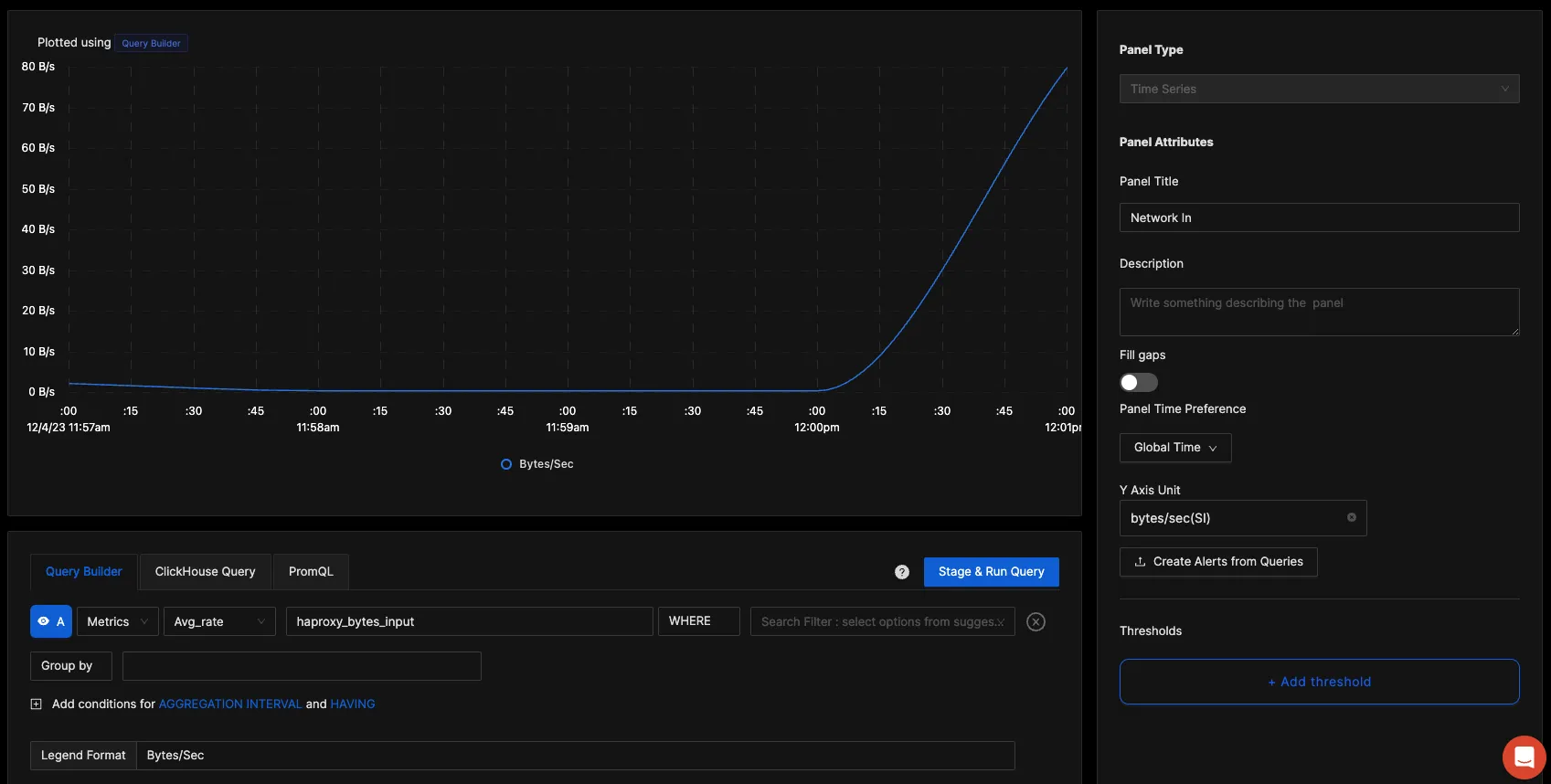Image resolution: width=1551 pixels, height=784 pixels.
Task: Open the Metrics data source dropdown
Action: point(117,621)
